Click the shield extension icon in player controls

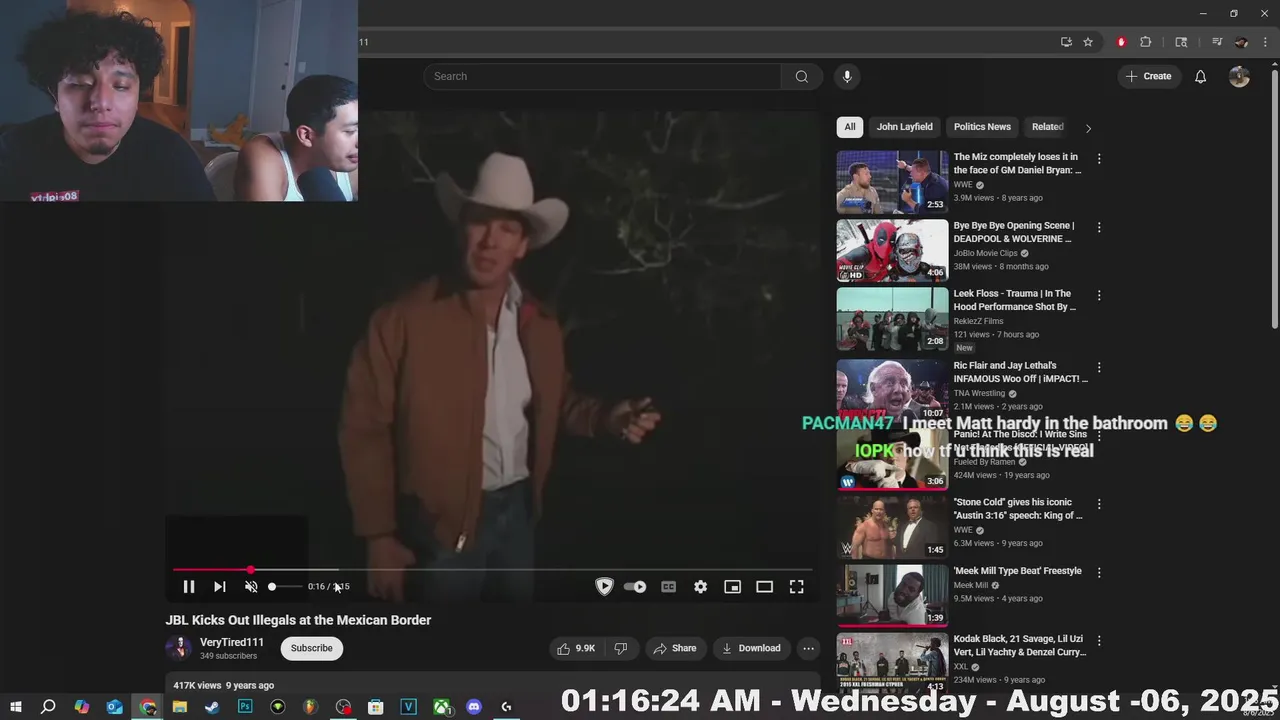pyautogui.click(x=604, y=587)
